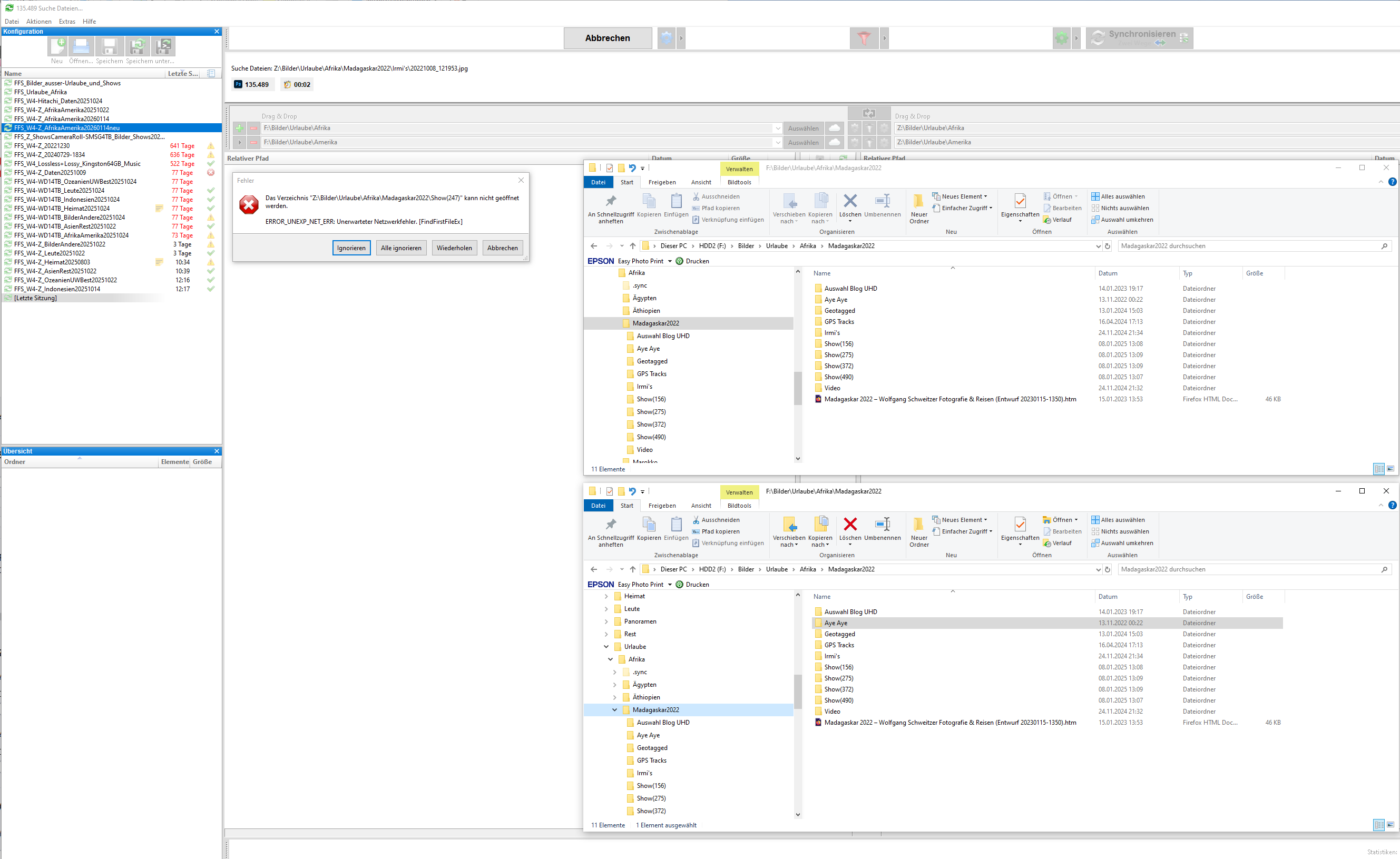Click Auswahl umkehren in lower Explorer
This screenshot has height=859, width=1400.
(1122, 543)
